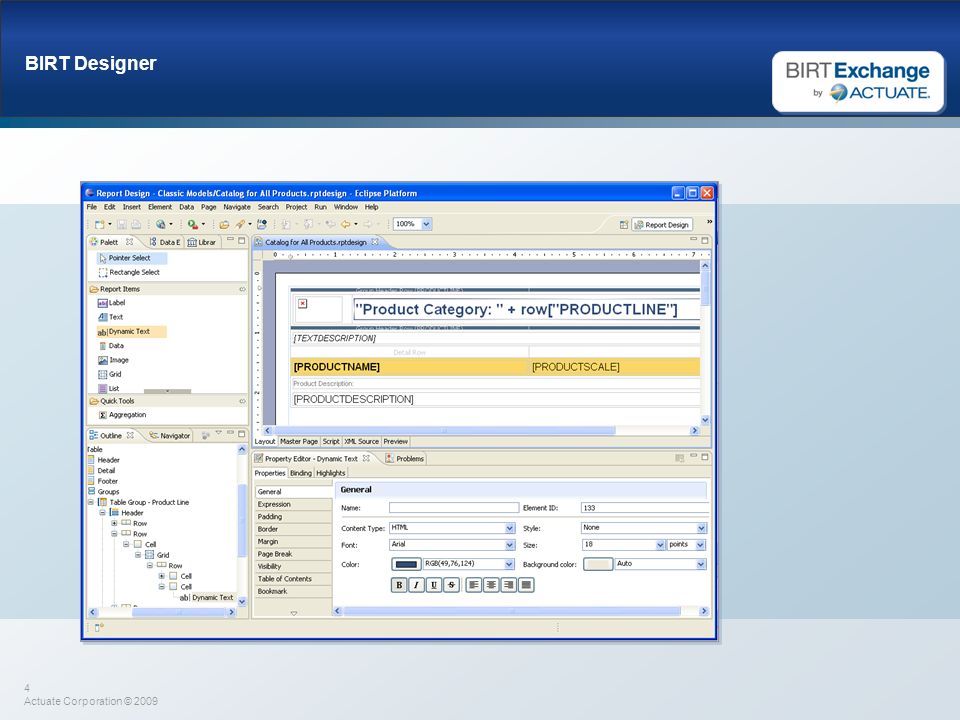Collapse the Table Group - Product Line node

click(x=91, y=503)
